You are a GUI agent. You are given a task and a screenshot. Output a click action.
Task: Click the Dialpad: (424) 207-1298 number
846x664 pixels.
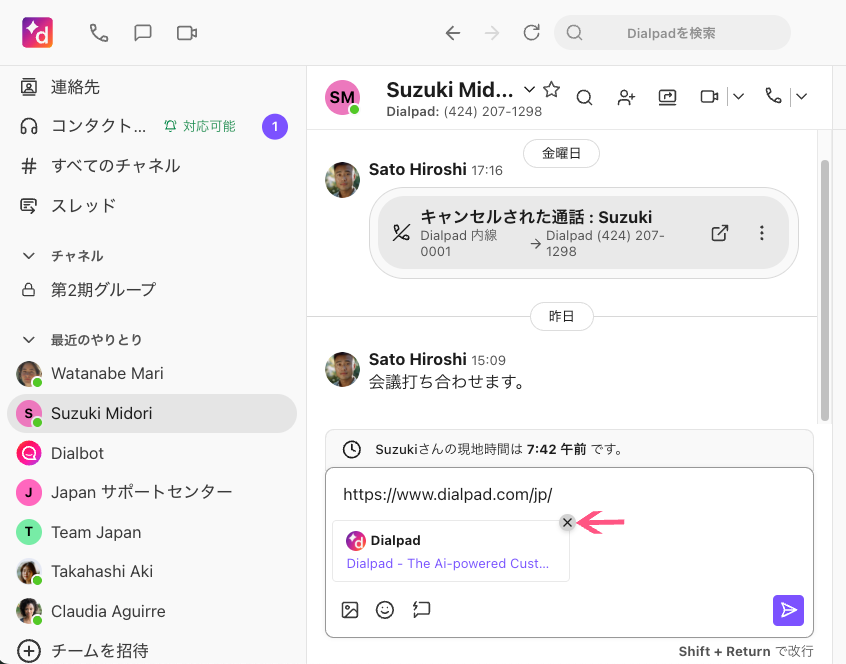click(x=464, y=112)
